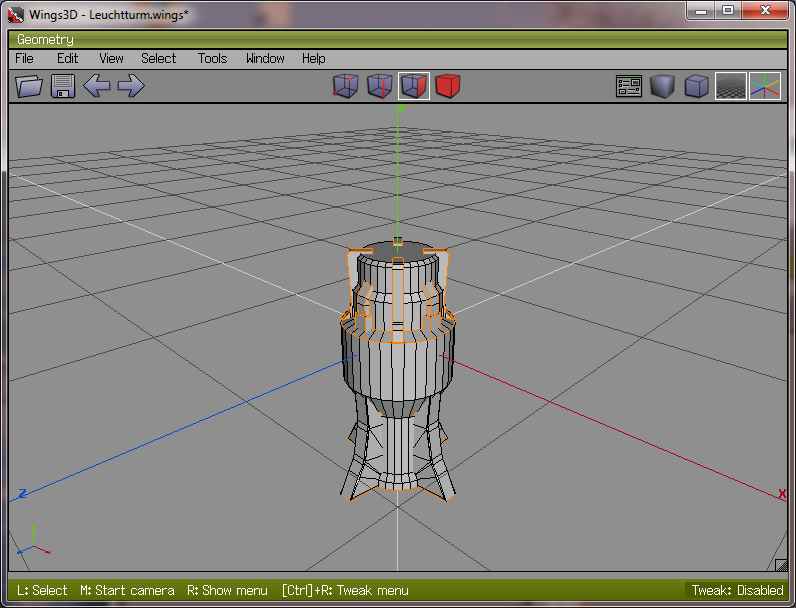Image resolution: width=796 pixels, height=608 pixels.
Task: Expand the View menu
Action: coord(111,59)
